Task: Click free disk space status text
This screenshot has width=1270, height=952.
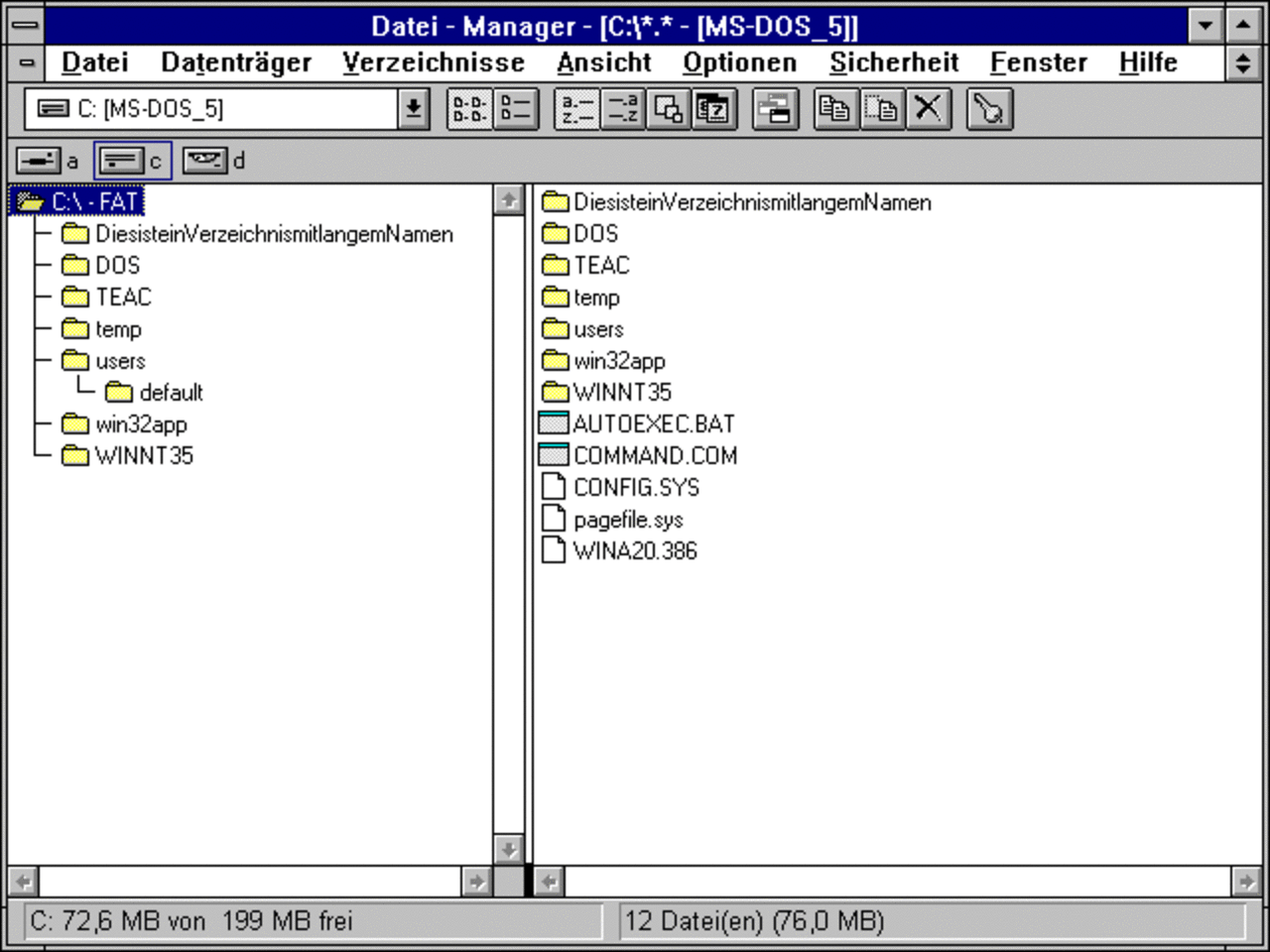Action: click(x=190, y=921)
